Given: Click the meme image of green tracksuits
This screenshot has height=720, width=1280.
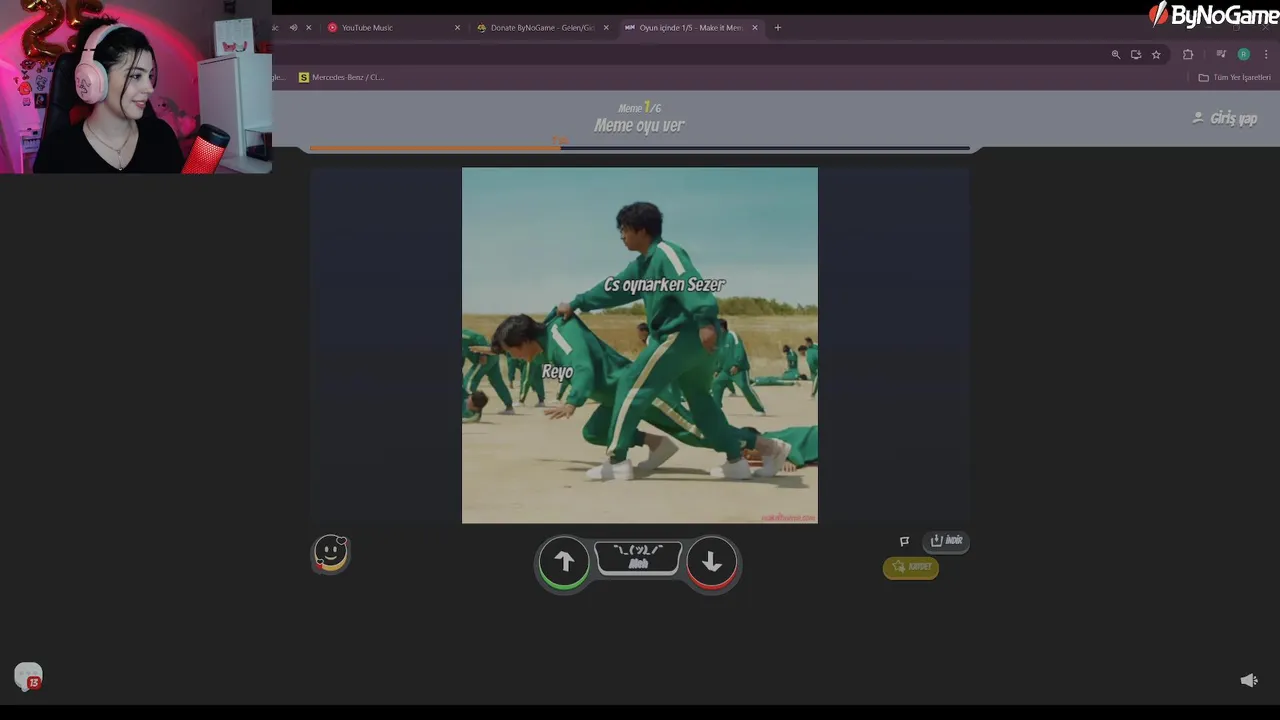Looking at the screenshot, I should (640, 345).
